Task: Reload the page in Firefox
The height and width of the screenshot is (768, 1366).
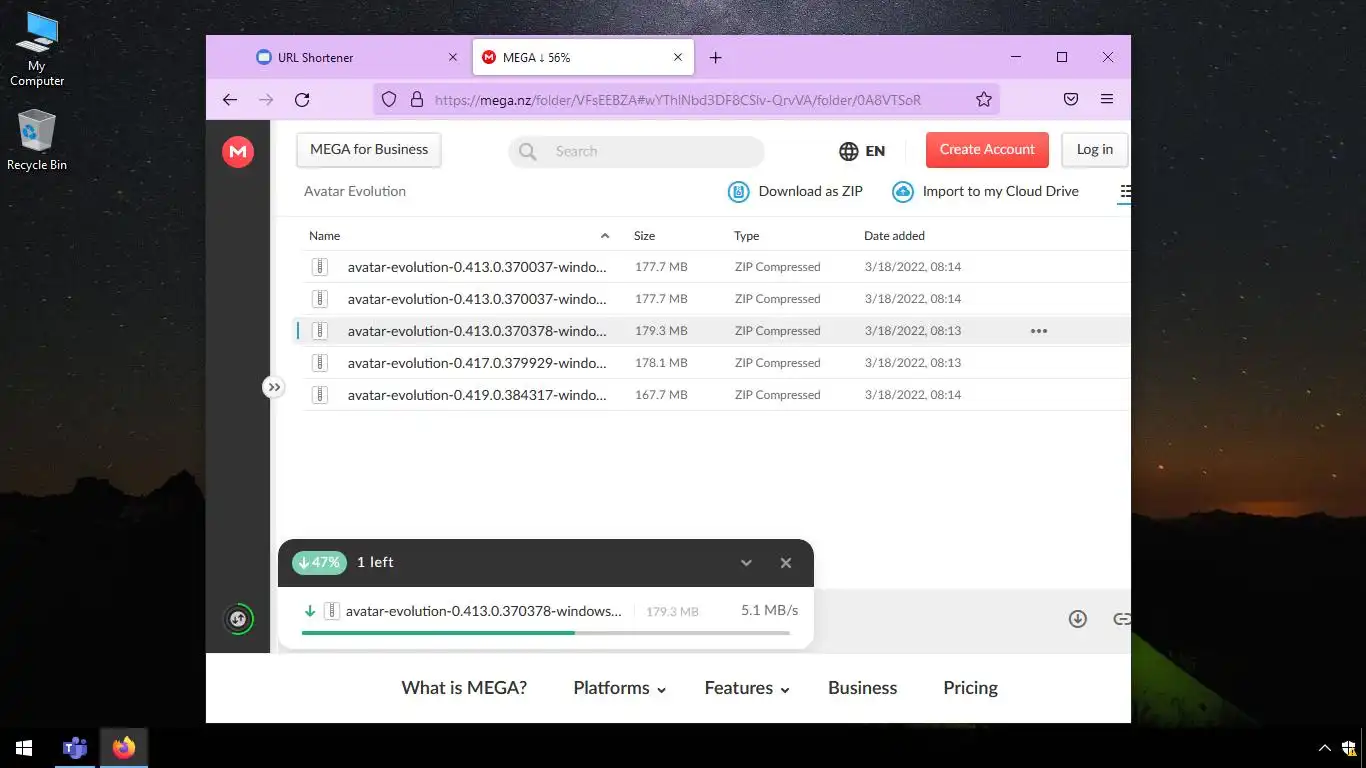Action: coord(302,99)
